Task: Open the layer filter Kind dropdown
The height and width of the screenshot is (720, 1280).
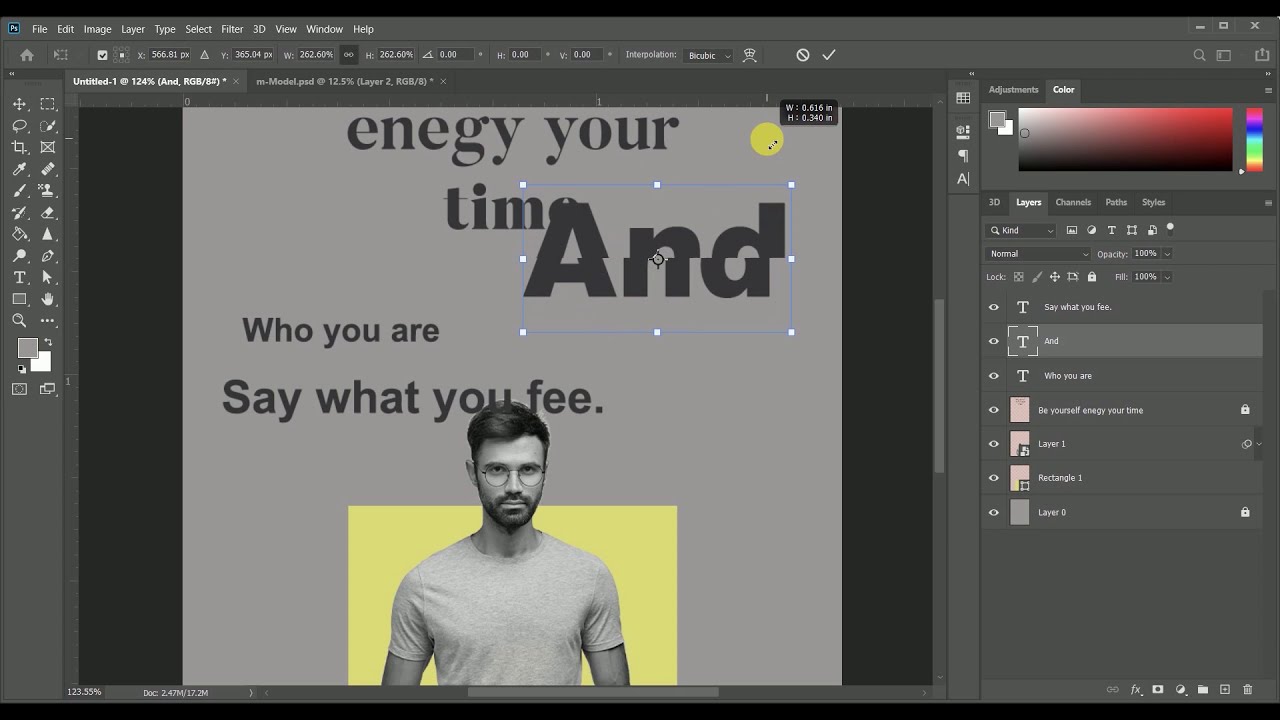Action: pos(1021,230)
